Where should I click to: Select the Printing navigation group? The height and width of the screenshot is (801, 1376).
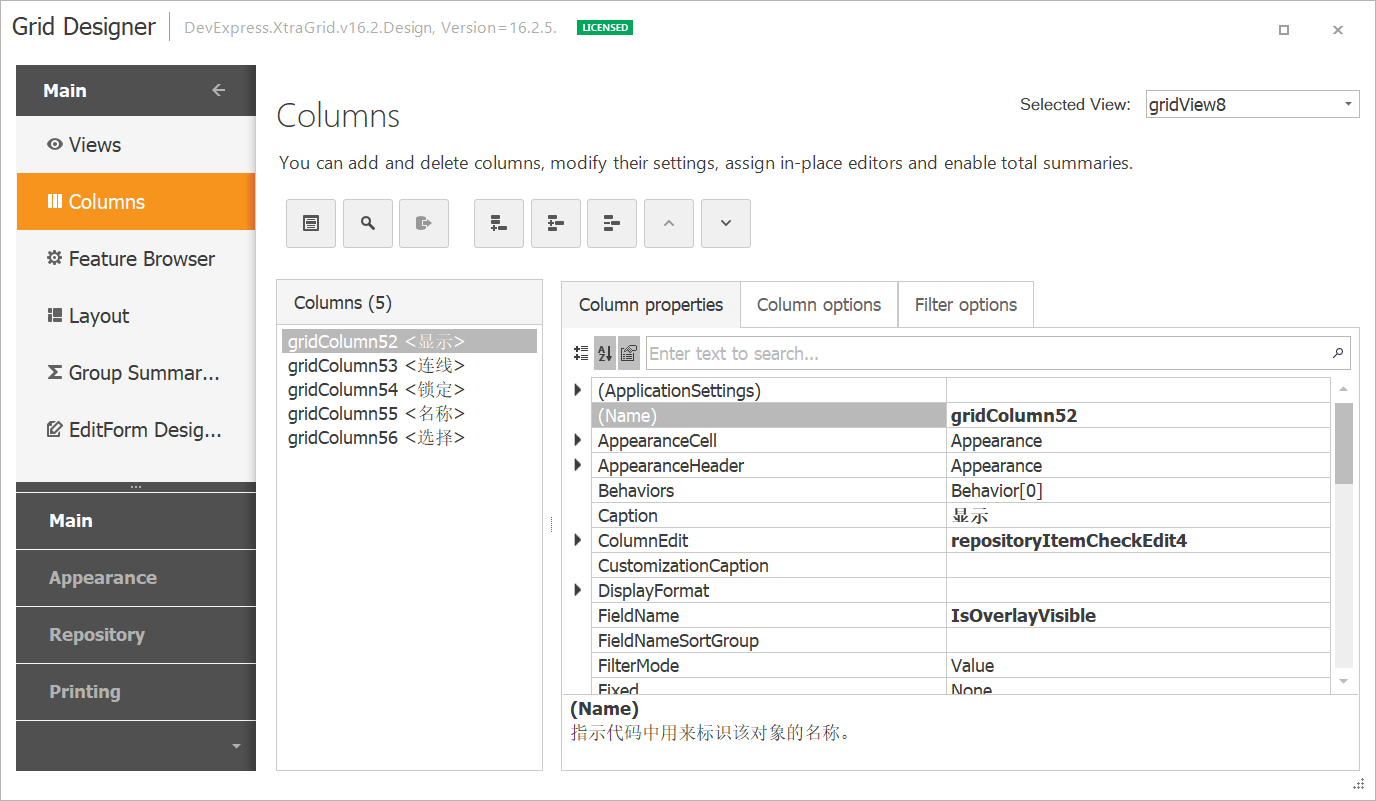pos(136,692)
